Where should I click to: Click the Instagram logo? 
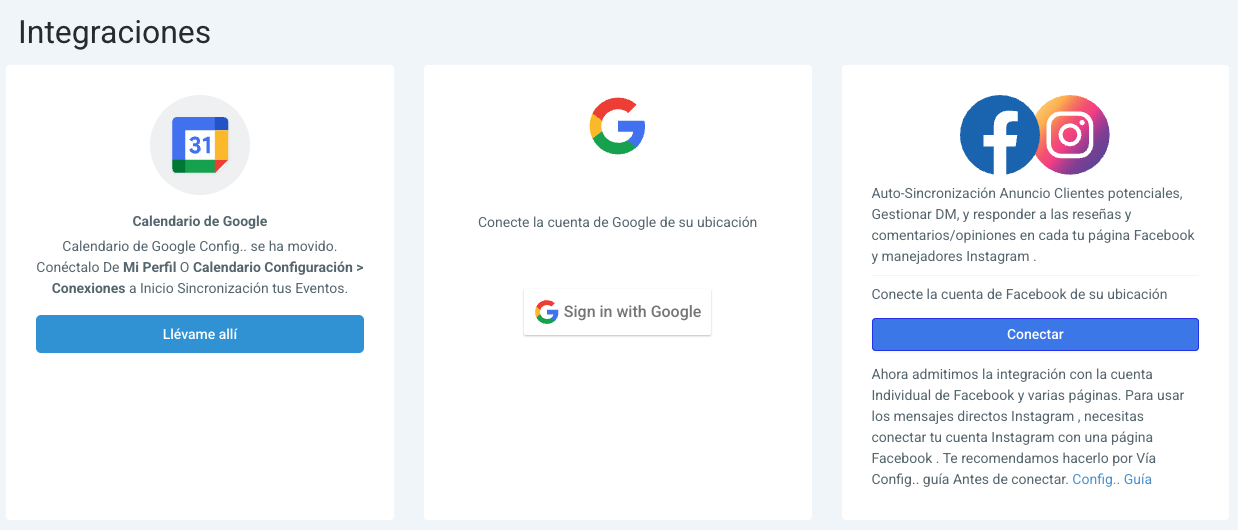(x=1071, y=135)
